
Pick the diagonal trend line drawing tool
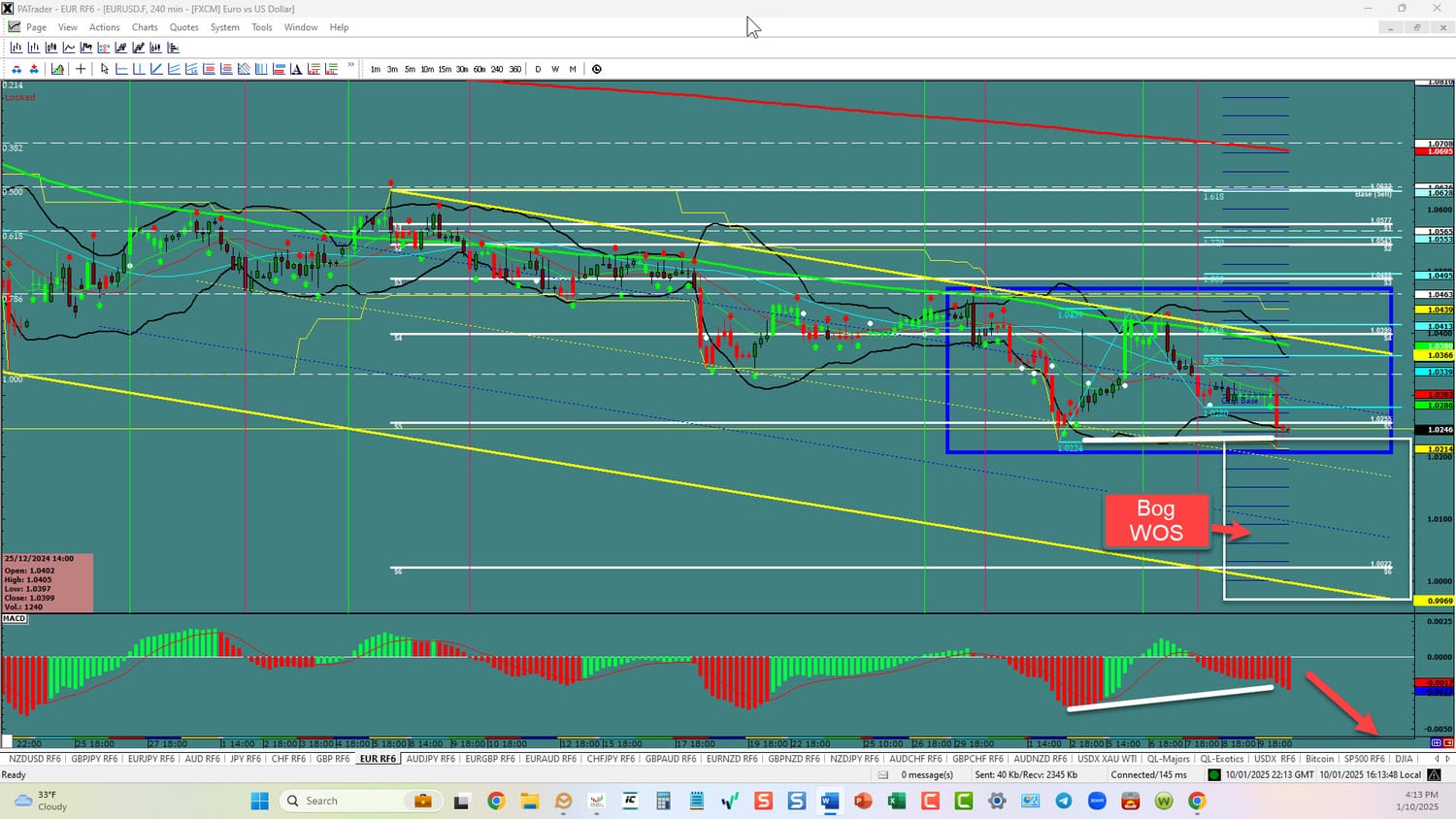156,69
